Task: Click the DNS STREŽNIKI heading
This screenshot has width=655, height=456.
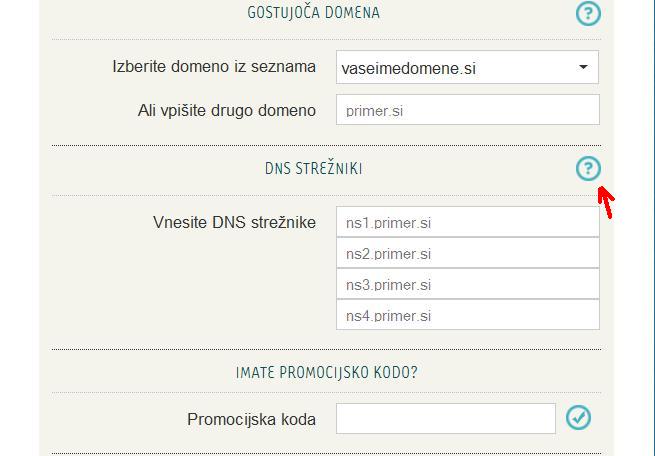Action: [x=313, y=169]
